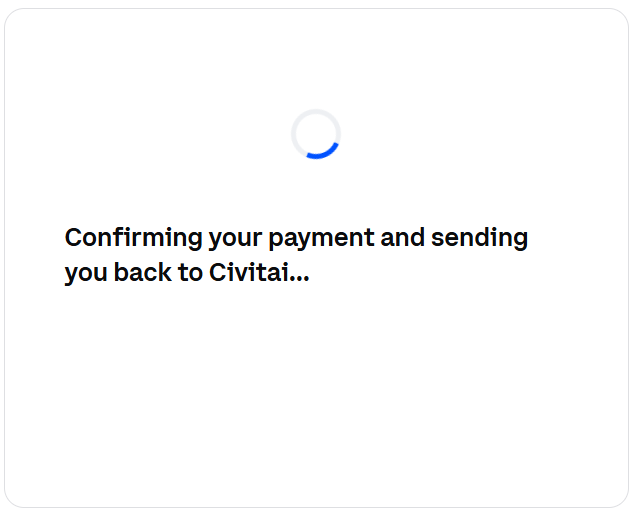Click the circular loading spinner
Image resolution: width=635 pixels, height=516 pixels.
coord(316,134)
